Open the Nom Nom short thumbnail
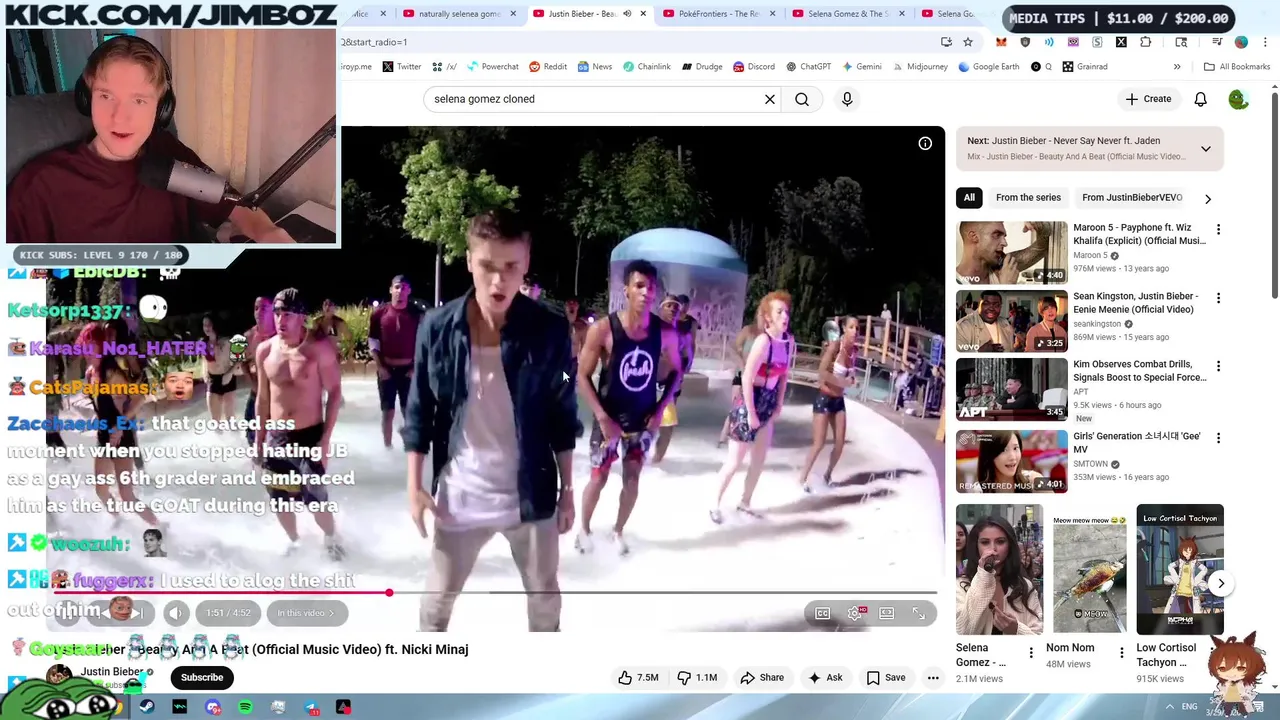Screen dimensions: 1280x720 click(x=1089, y=570)
